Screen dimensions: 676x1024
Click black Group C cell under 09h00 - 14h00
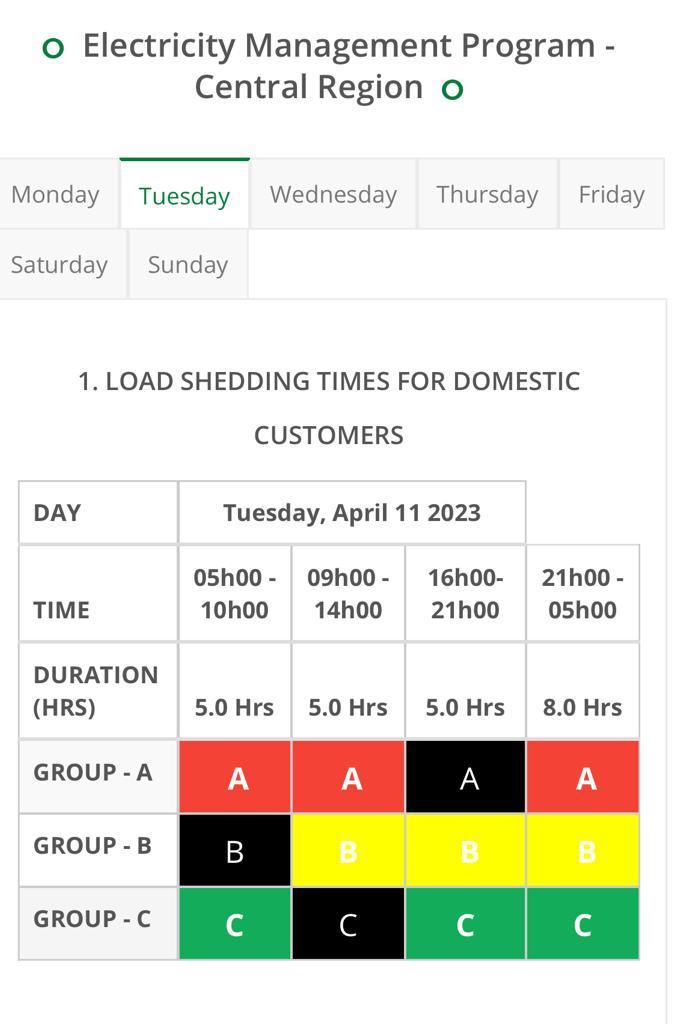[x=348, y=923]
